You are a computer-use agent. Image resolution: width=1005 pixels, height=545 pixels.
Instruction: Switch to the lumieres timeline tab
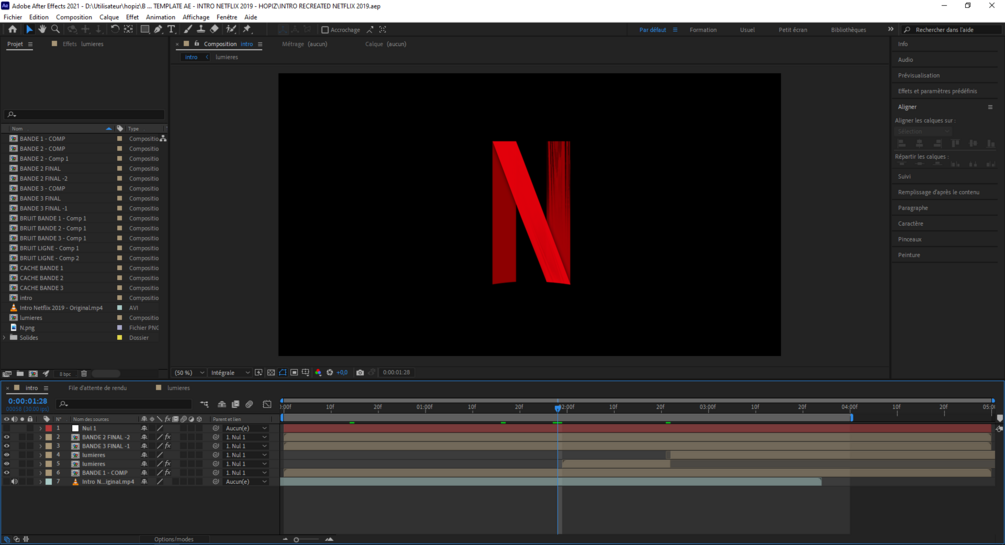[x=178, y=388]
